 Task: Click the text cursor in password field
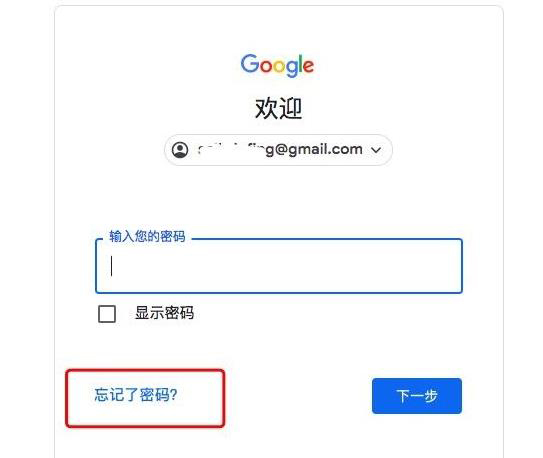pos(111,266)
